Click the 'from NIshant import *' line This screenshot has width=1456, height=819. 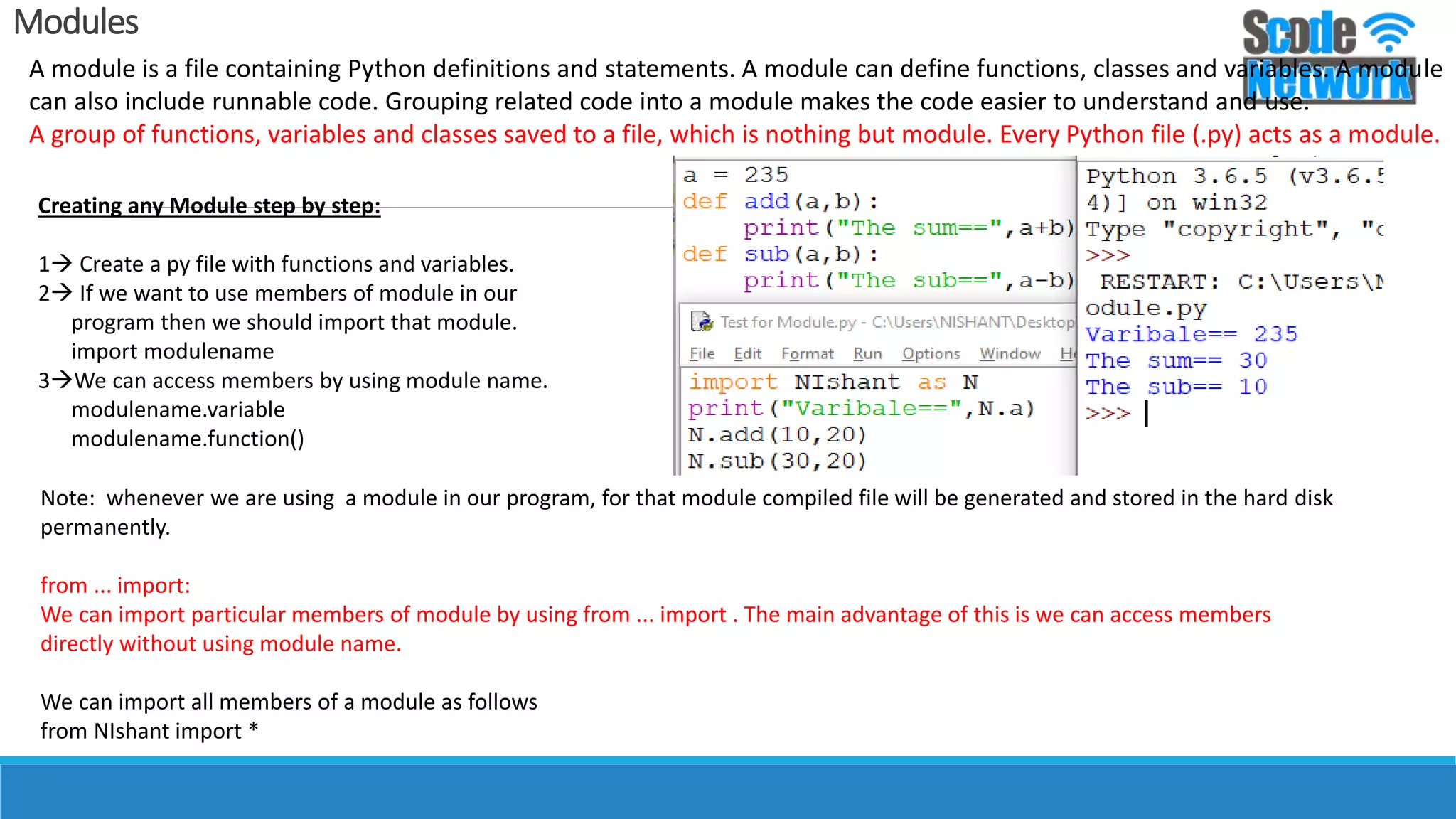coord(149,731)
